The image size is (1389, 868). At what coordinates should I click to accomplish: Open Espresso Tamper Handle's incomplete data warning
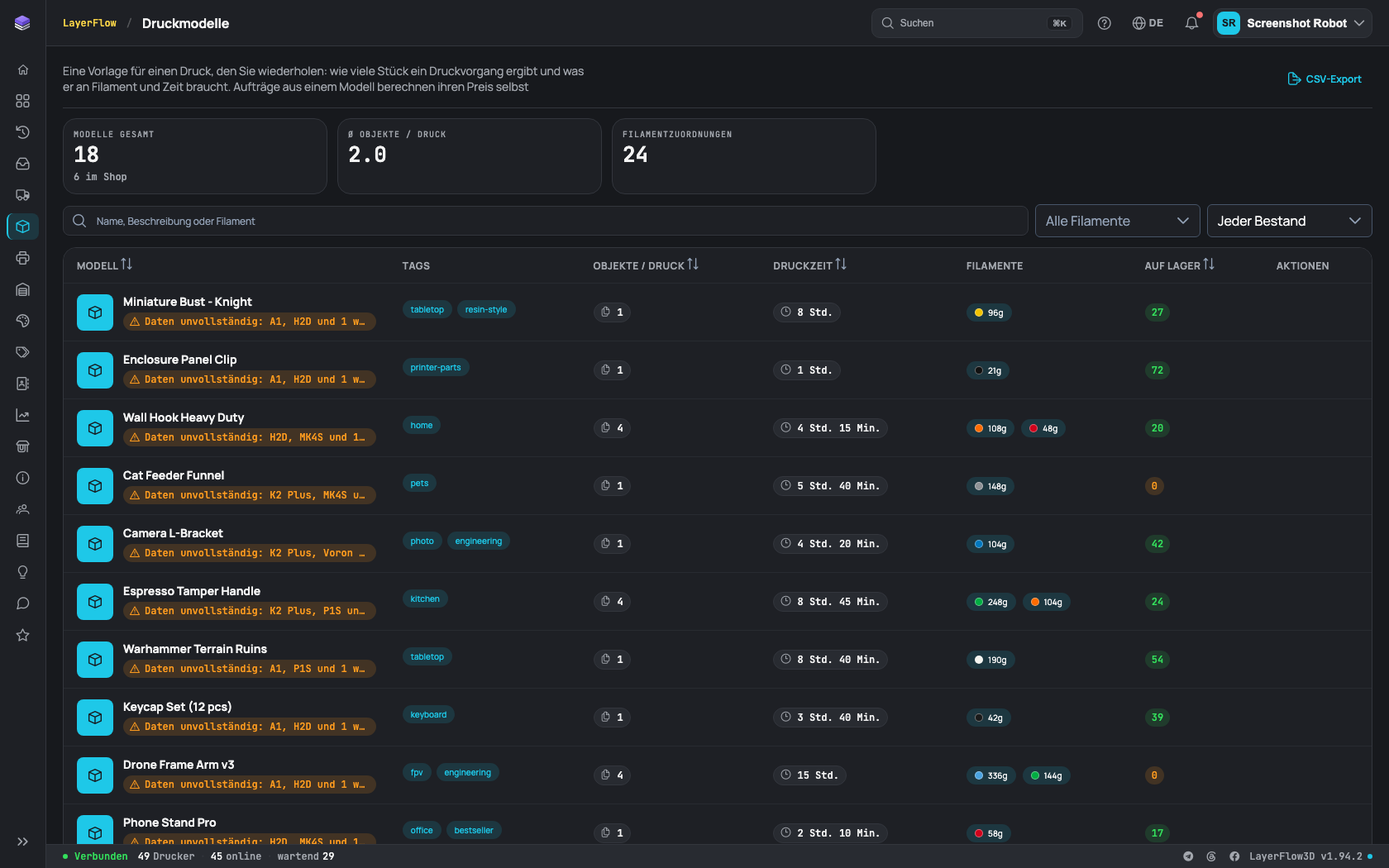250,611
